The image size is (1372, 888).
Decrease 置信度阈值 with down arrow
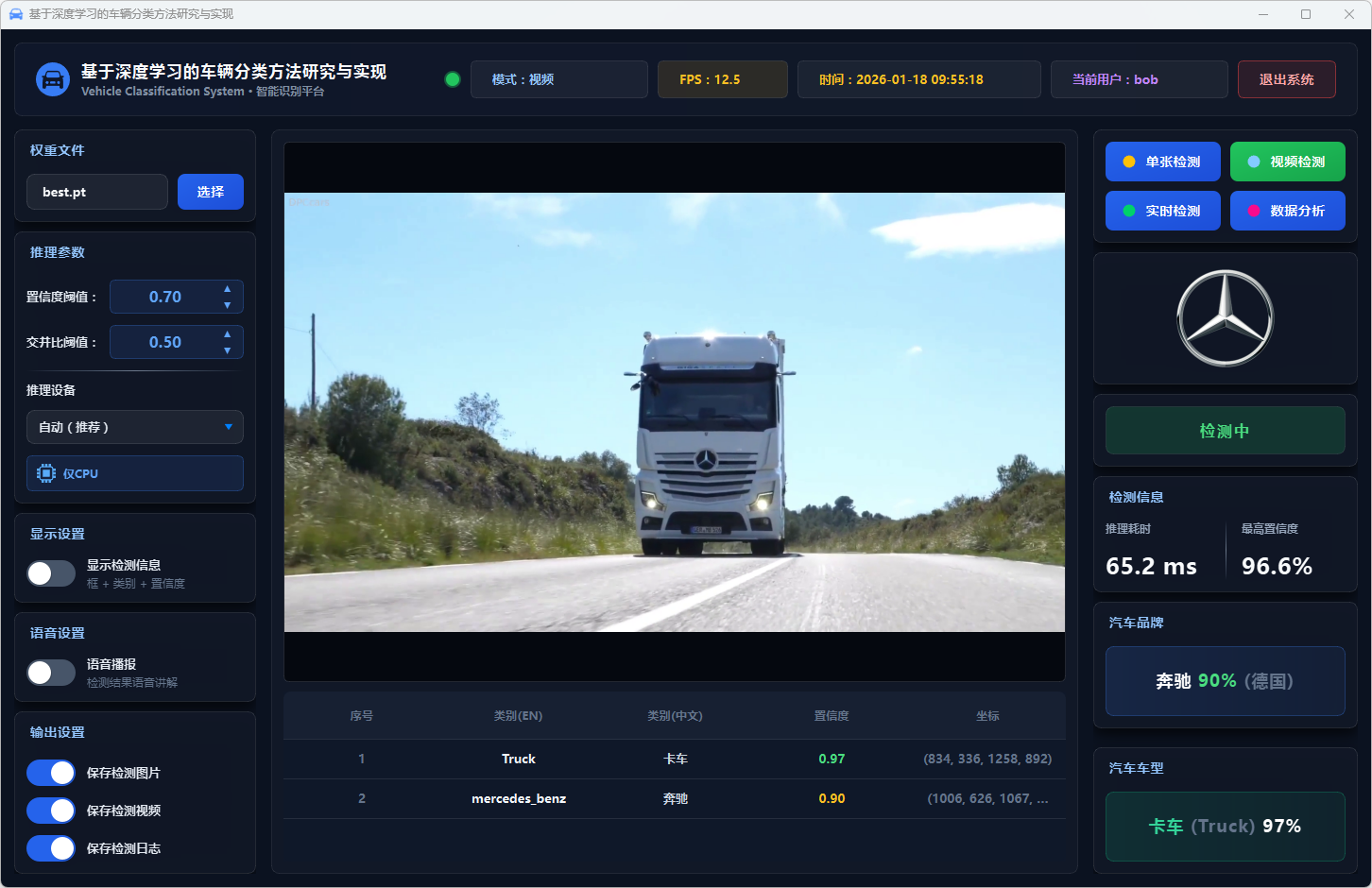[227, 305]
